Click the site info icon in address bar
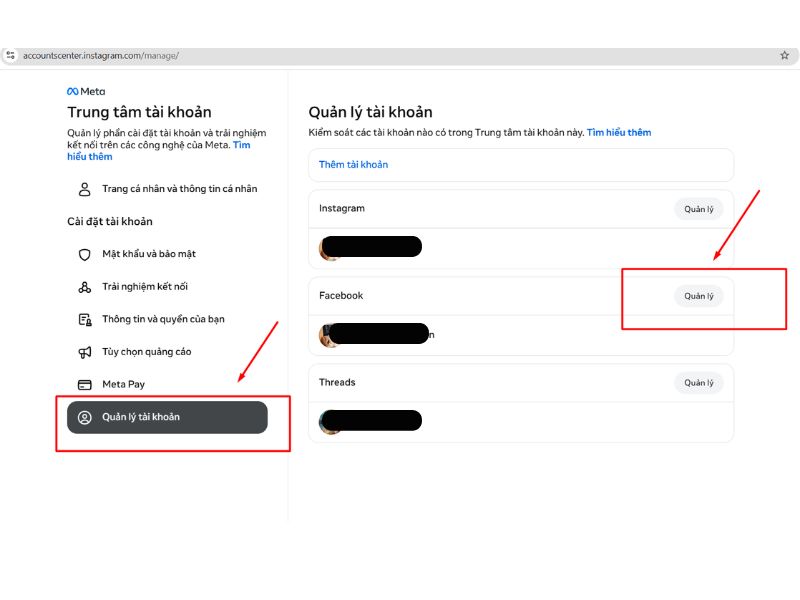800x600 pixels. [10, 55]
